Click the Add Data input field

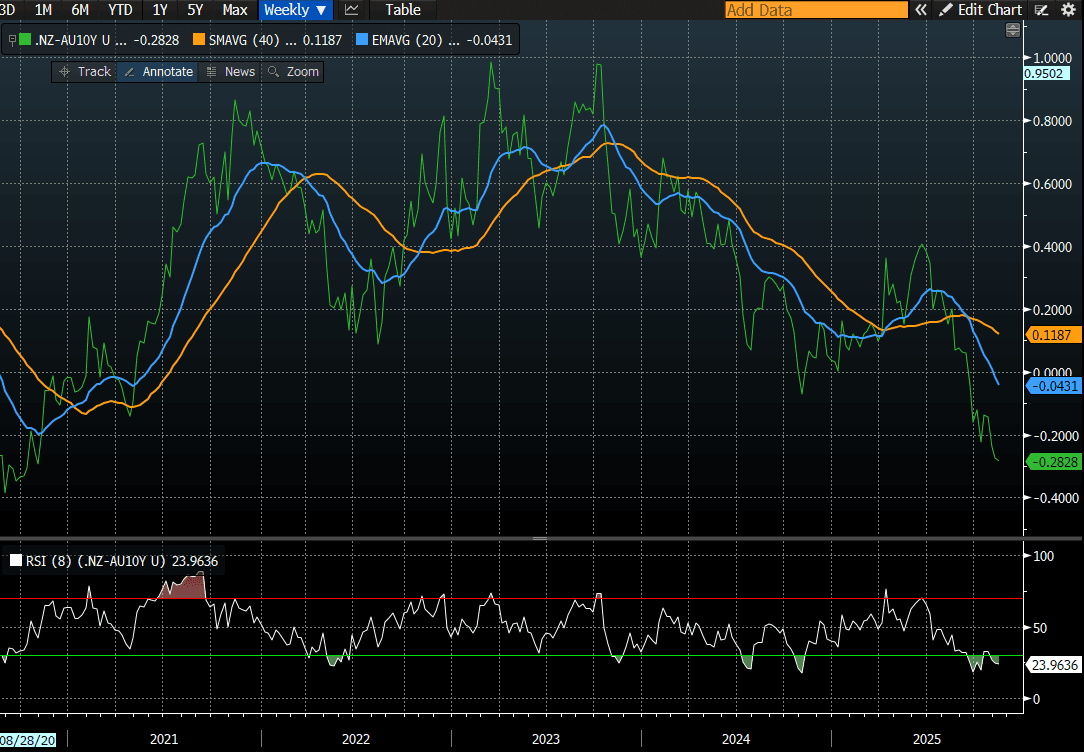click(816, 10)
